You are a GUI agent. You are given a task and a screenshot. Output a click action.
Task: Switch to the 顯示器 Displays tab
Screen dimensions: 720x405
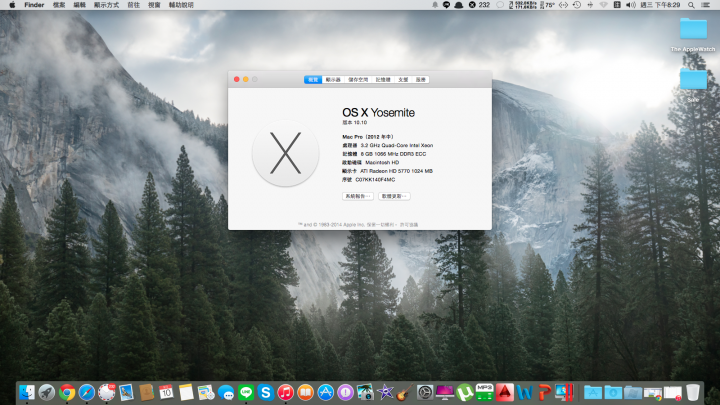333,79
